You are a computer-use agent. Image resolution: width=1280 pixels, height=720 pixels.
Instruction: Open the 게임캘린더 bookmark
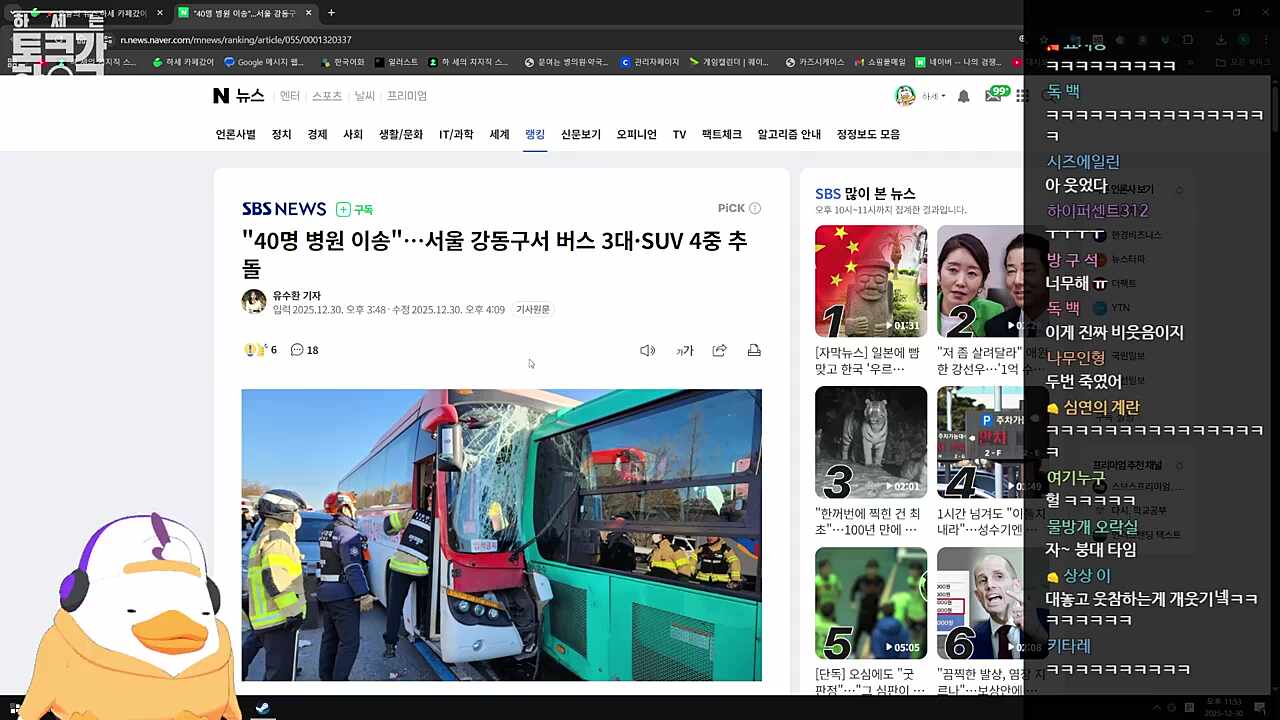(729, 62)
